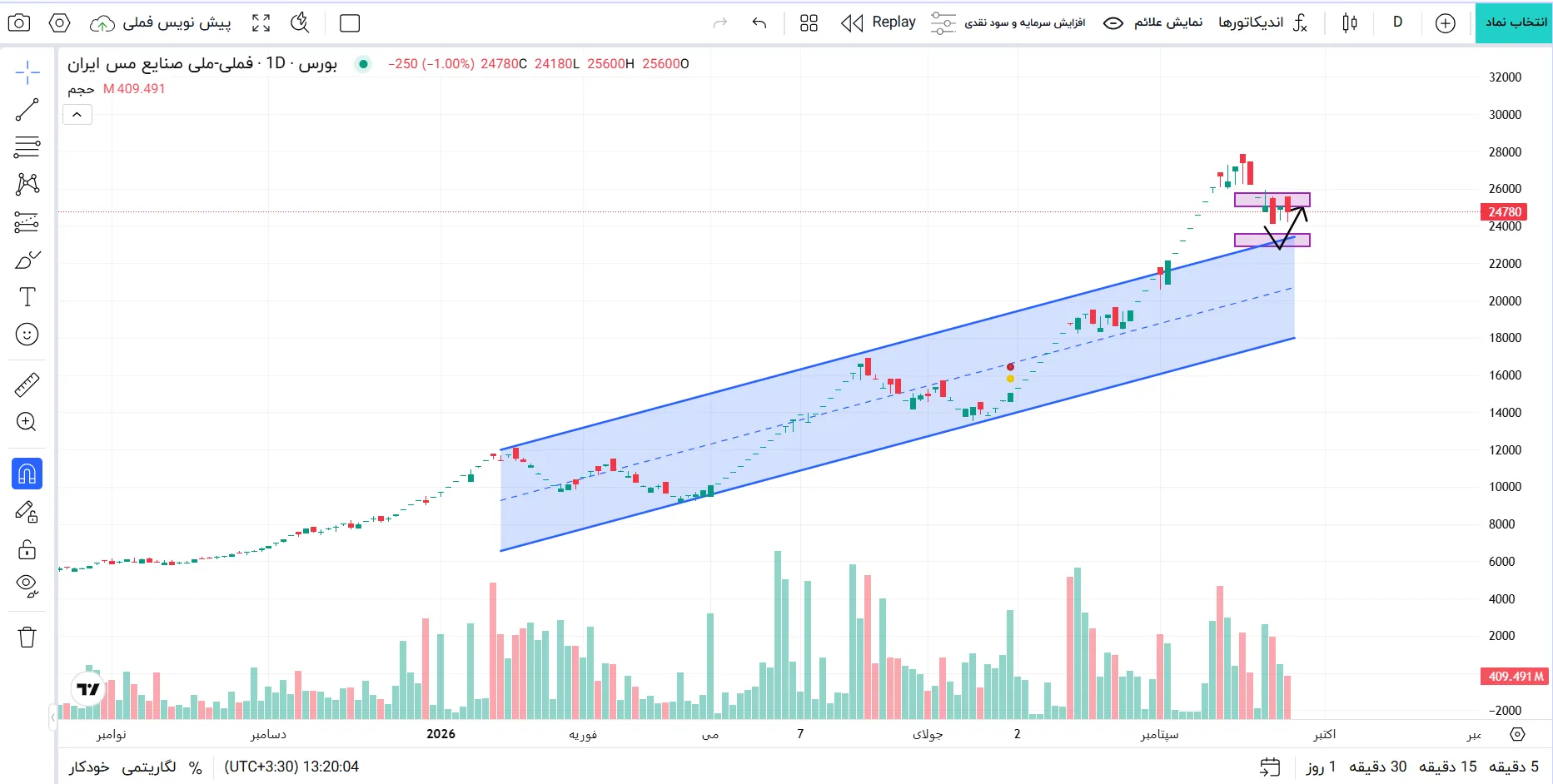Screen dimensions: 1553x784
Task: Click the 24780 current price label
Action: (x=1505, y=212)
